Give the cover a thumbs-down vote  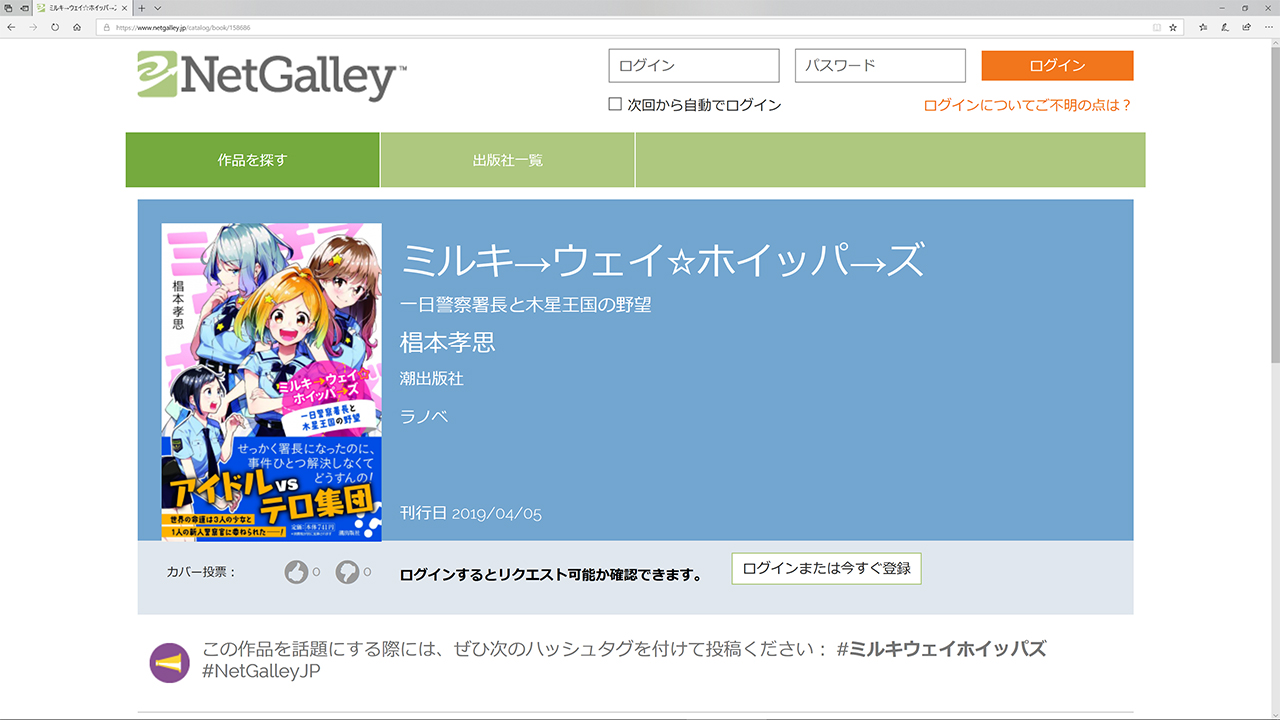(x=347, y=572)
